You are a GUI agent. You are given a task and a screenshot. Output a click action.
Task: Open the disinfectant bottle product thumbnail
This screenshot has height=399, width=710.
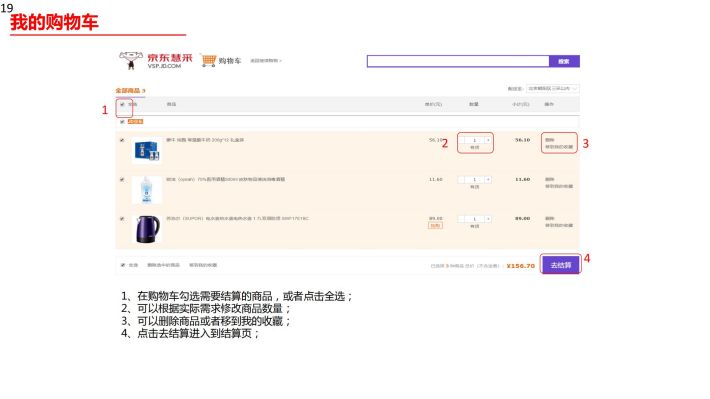coord(147,190)
